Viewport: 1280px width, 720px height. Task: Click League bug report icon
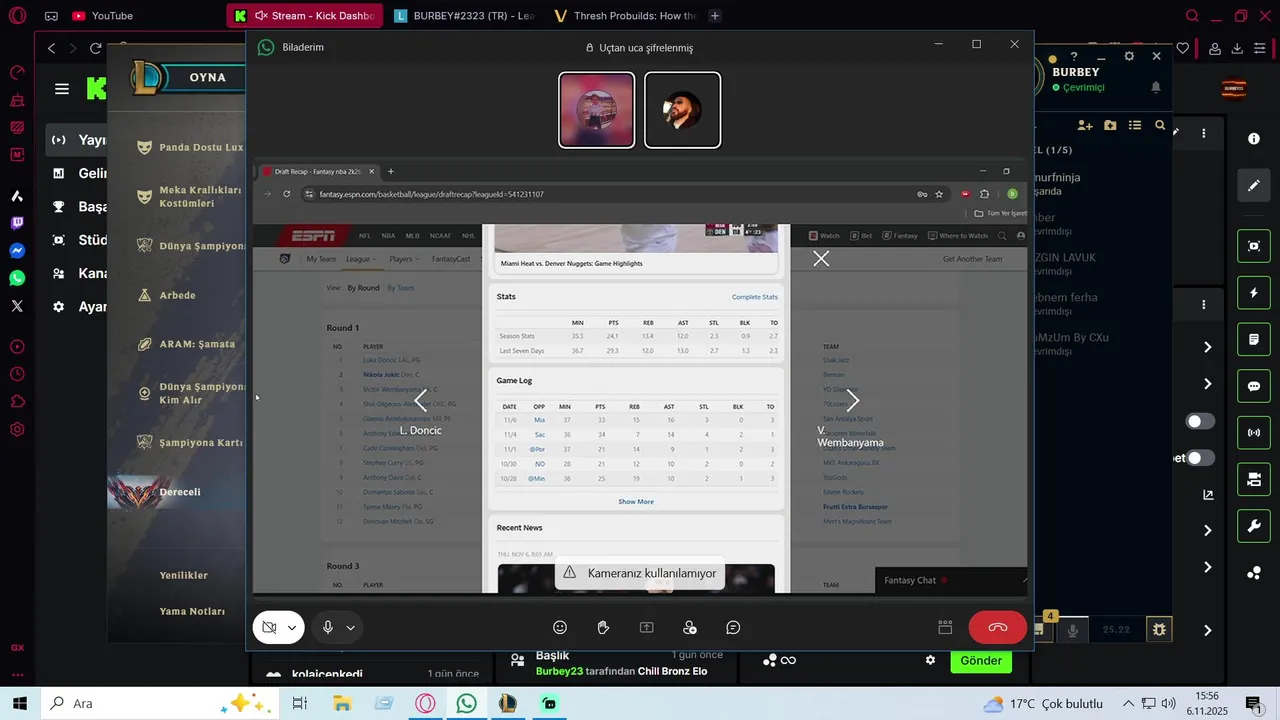coord(1159,629)
